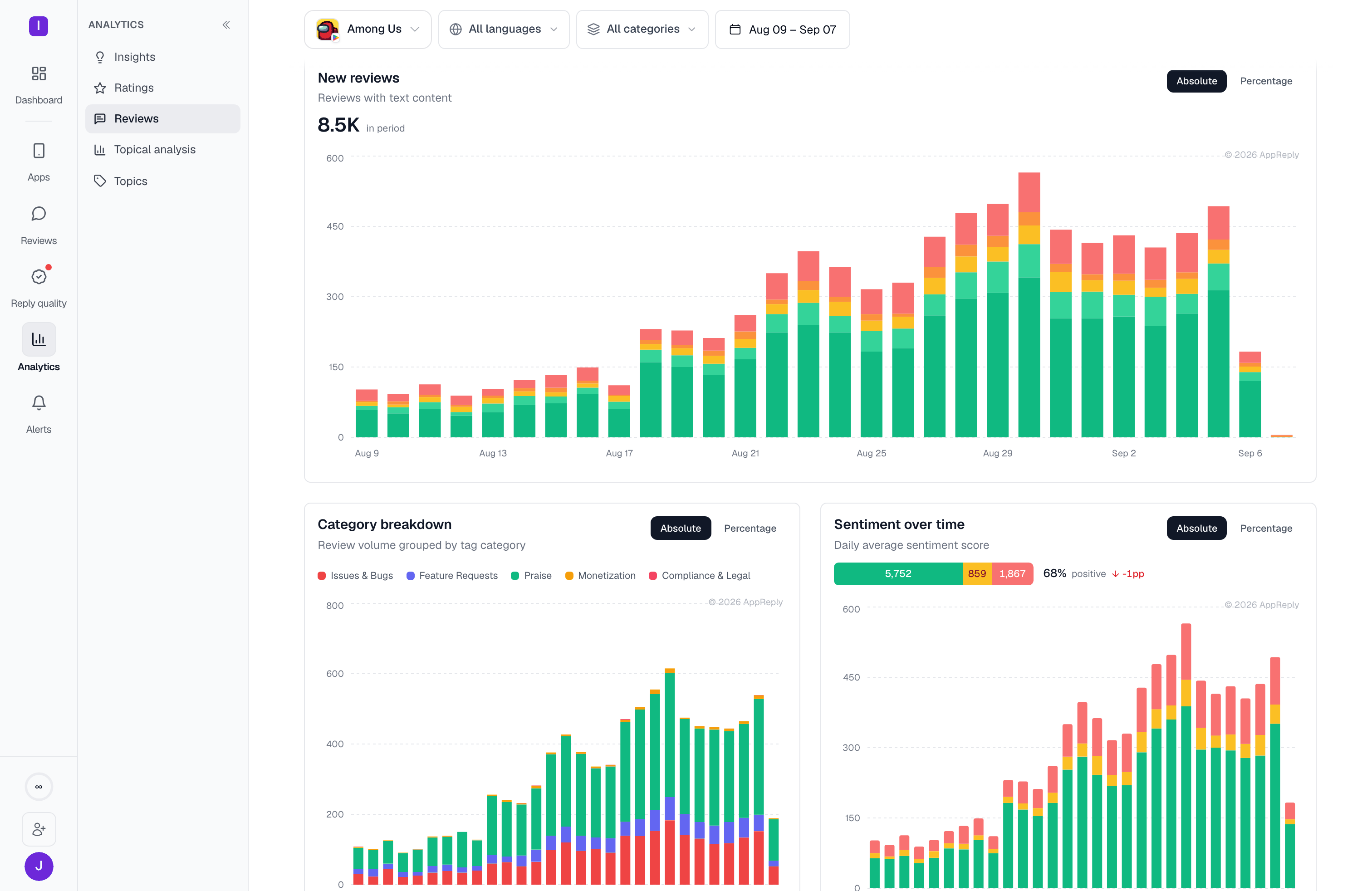This screenshot has height=891, width=1372.
Task: Click the red 1,867 negative sentiment segment
Action: click(1012, 574)
